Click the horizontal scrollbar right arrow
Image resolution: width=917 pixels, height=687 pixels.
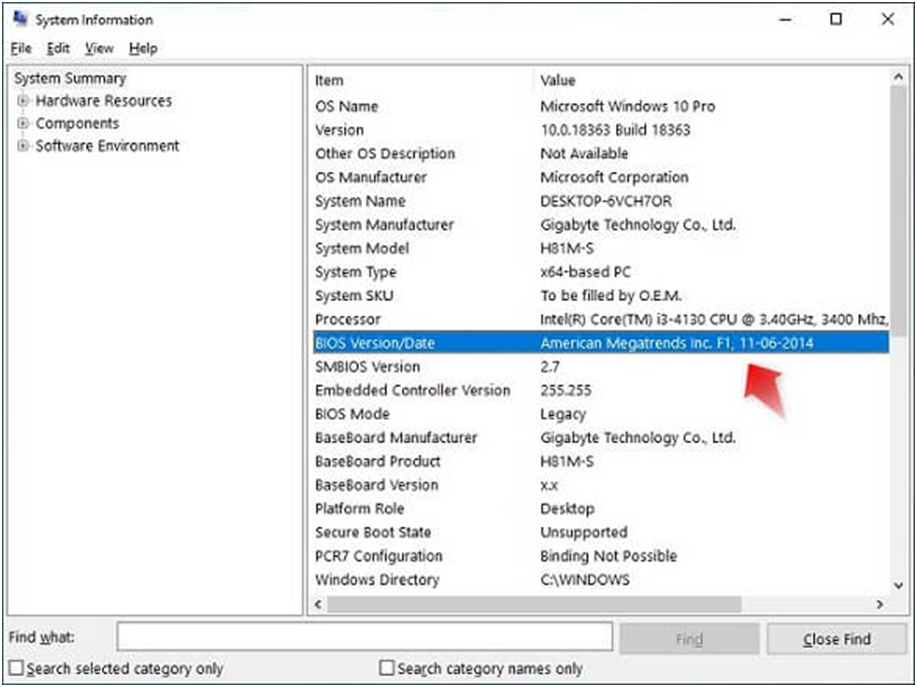tap(880, 604)
